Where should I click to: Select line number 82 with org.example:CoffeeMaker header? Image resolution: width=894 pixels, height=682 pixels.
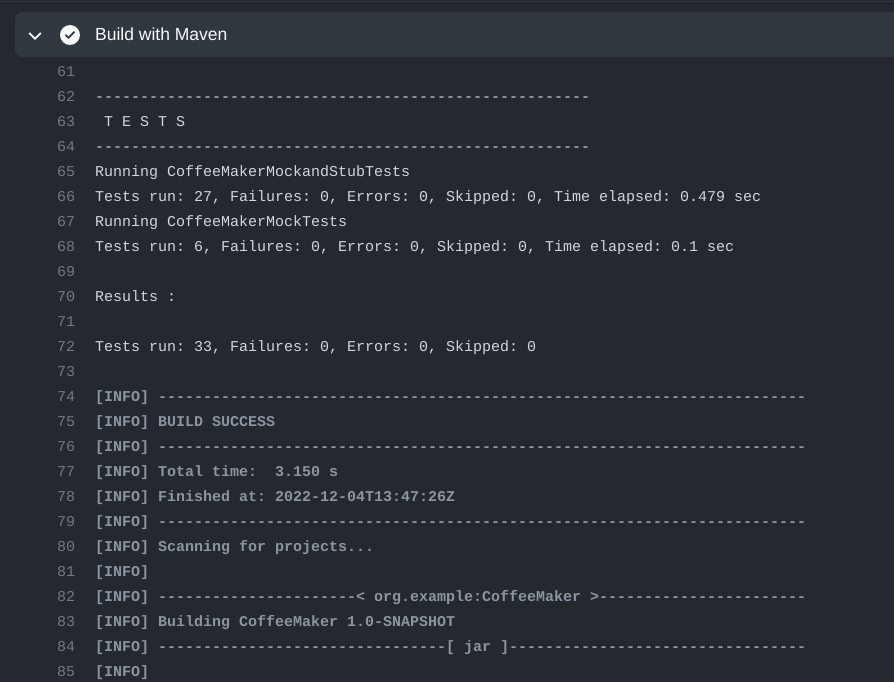[x=66, y=596]
